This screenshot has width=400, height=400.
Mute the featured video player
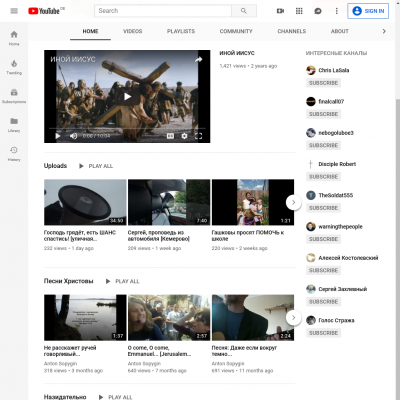73,136
